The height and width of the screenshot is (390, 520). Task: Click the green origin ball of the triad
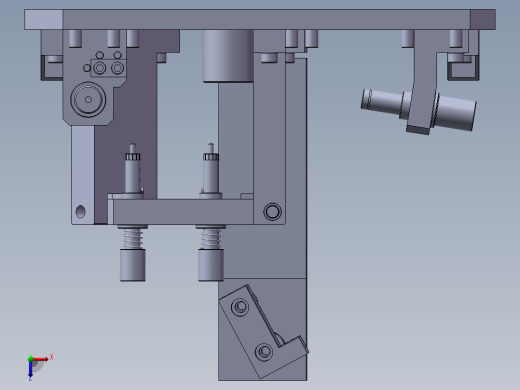[x=30, y=359]
